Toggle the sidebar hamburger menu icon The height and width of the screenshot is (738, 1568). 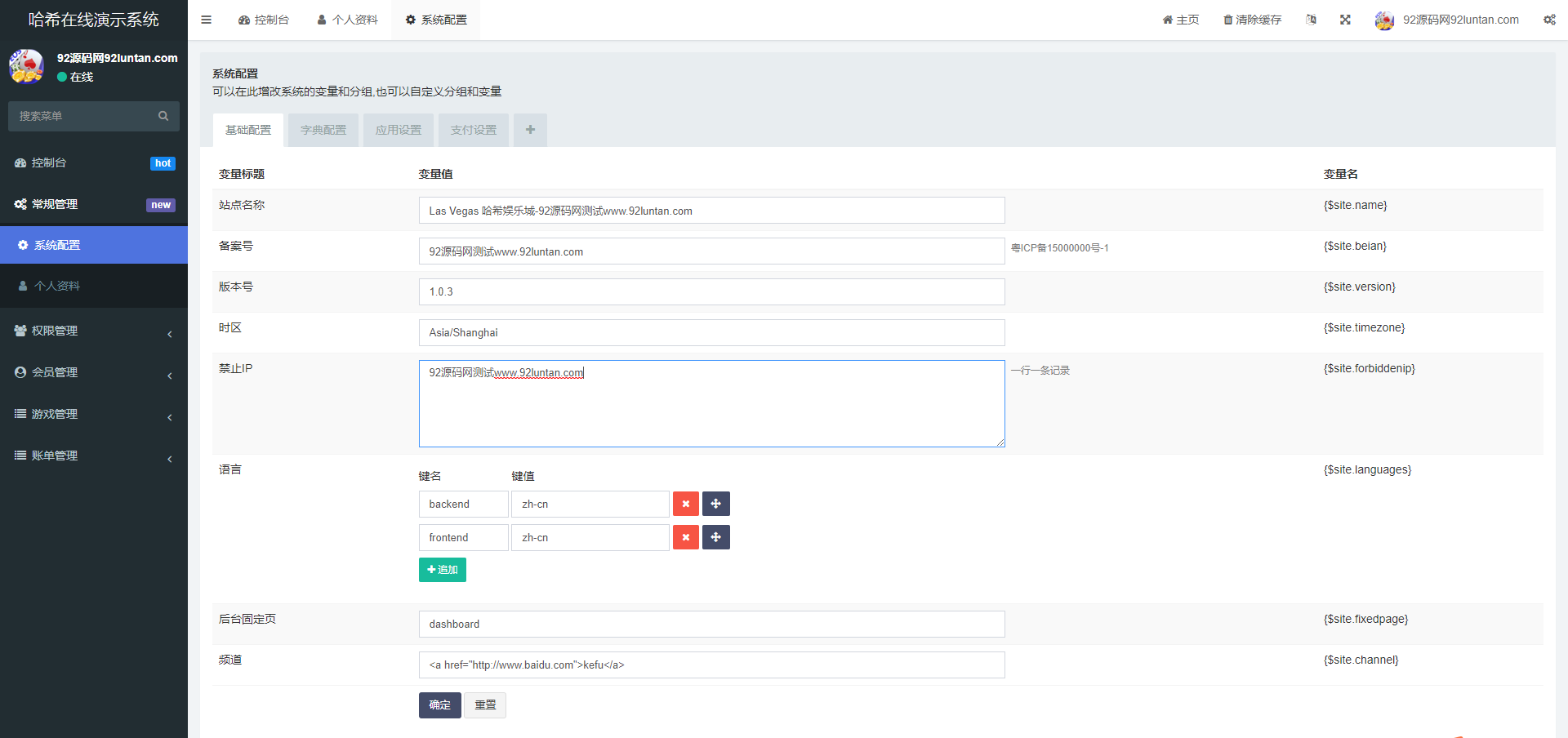(x=206, y=20)
